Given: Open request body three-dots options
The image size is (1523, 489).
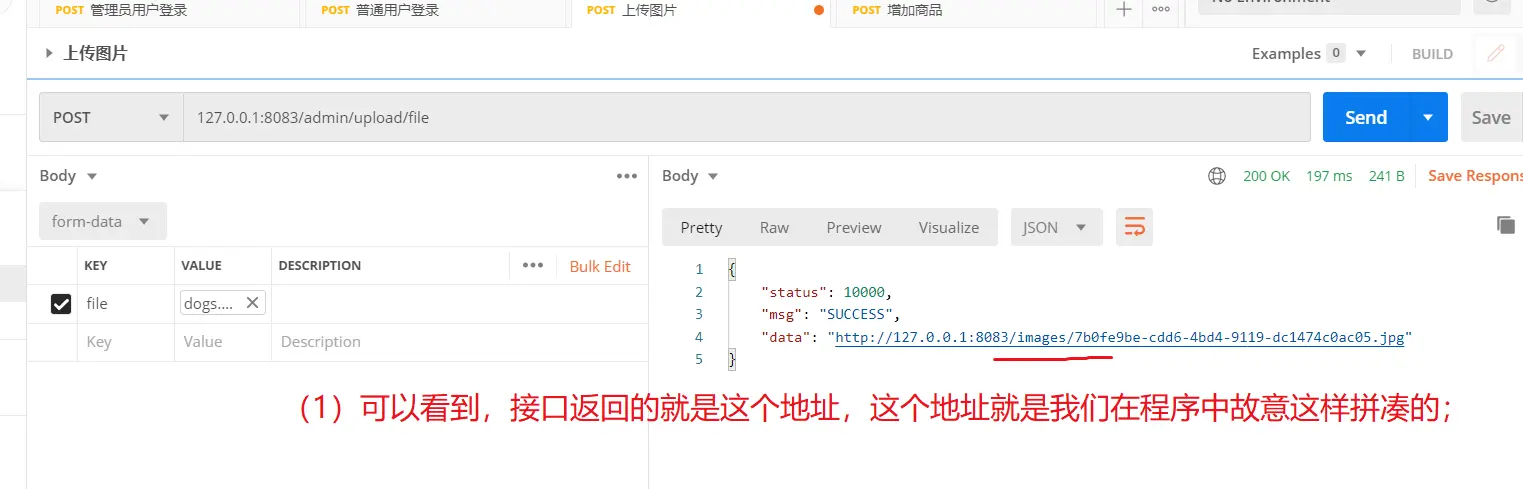Looking at the screenshot, I should point(627,176).
